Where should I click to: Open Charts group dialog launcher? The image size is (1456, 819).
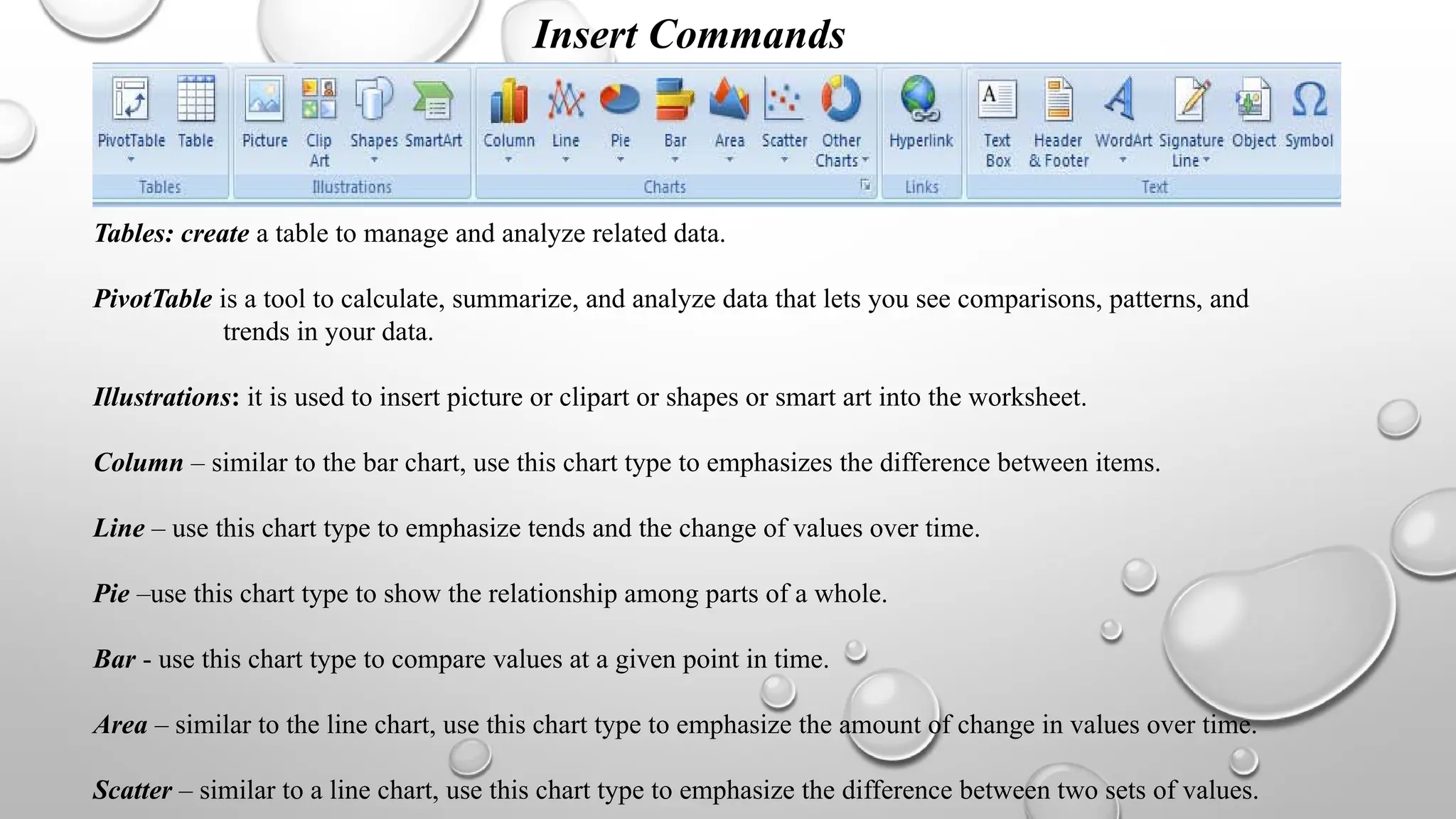pos(865,186)
